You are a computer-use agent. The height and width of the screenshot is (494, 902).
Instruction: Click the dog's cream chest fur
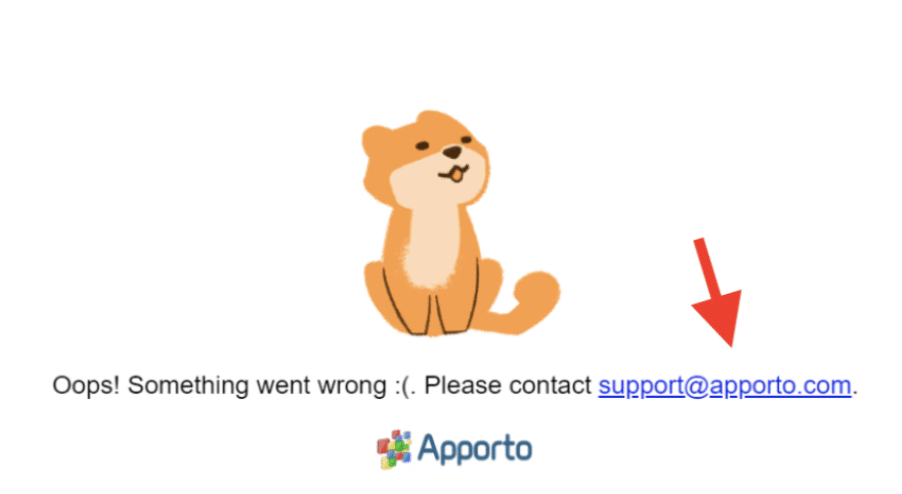click(x=431, y=244)
